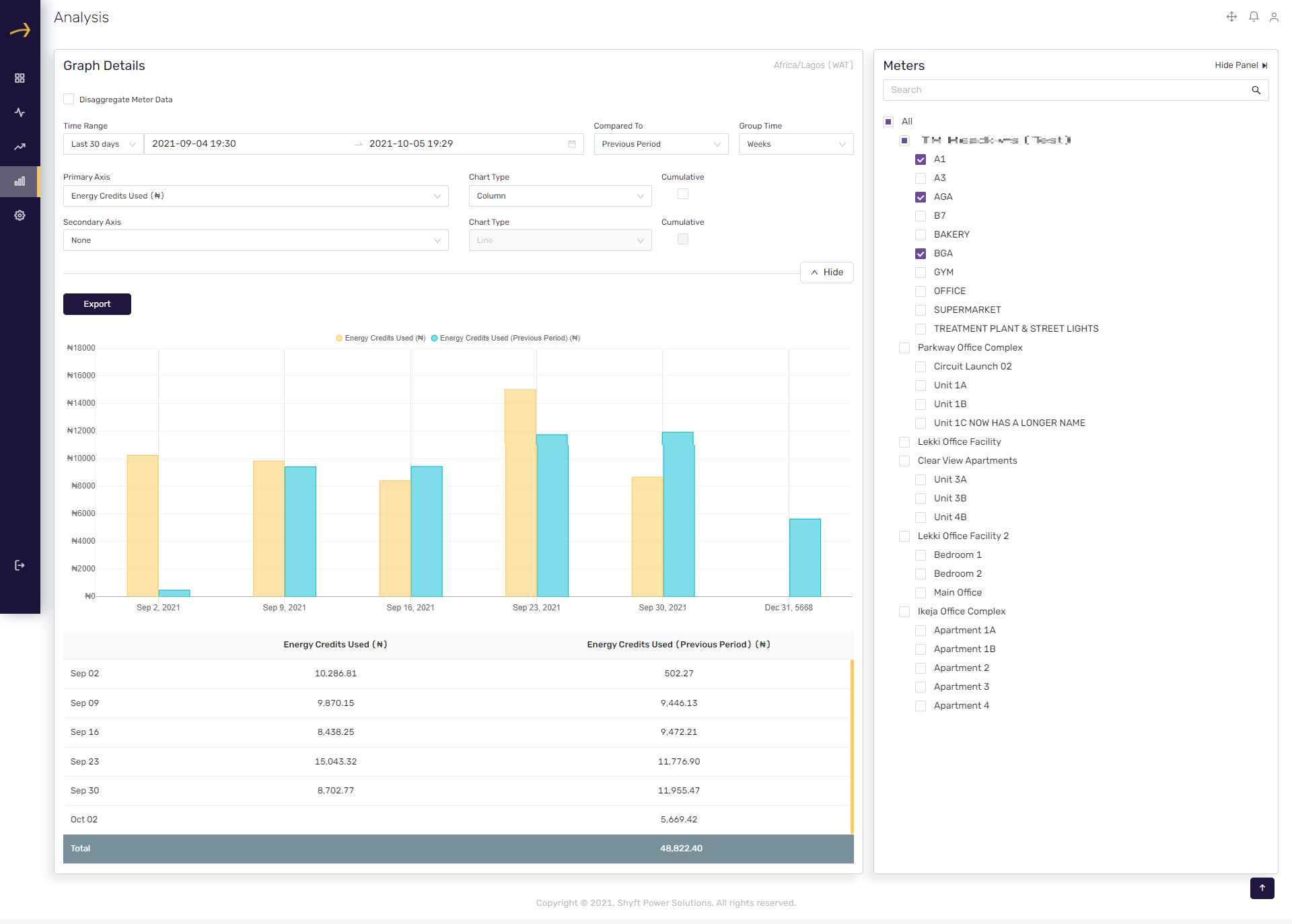Open the Primary Axis dropdown
This screenshot has height=924, width=1292.
[256, 196]
